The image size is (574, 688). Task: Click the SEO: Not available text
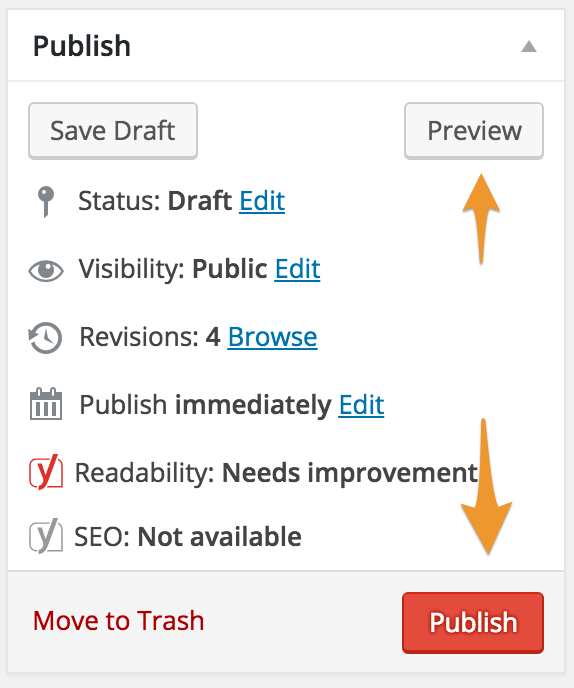[x=188, y=537]
